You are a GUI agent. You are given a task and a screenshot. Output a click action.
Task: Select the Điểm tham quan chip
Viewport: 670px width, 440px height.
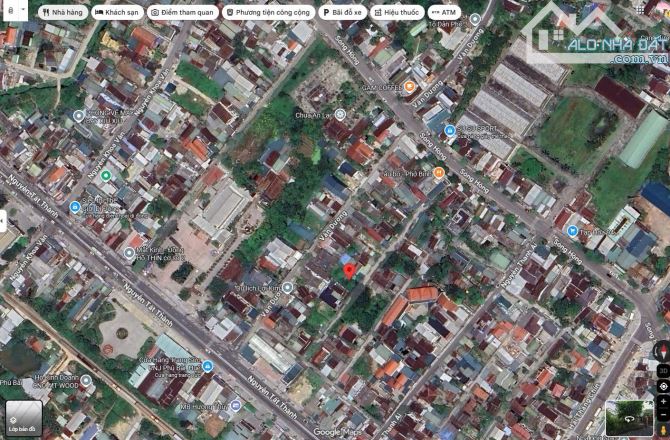pyautogui.click(x=183, y=13)
